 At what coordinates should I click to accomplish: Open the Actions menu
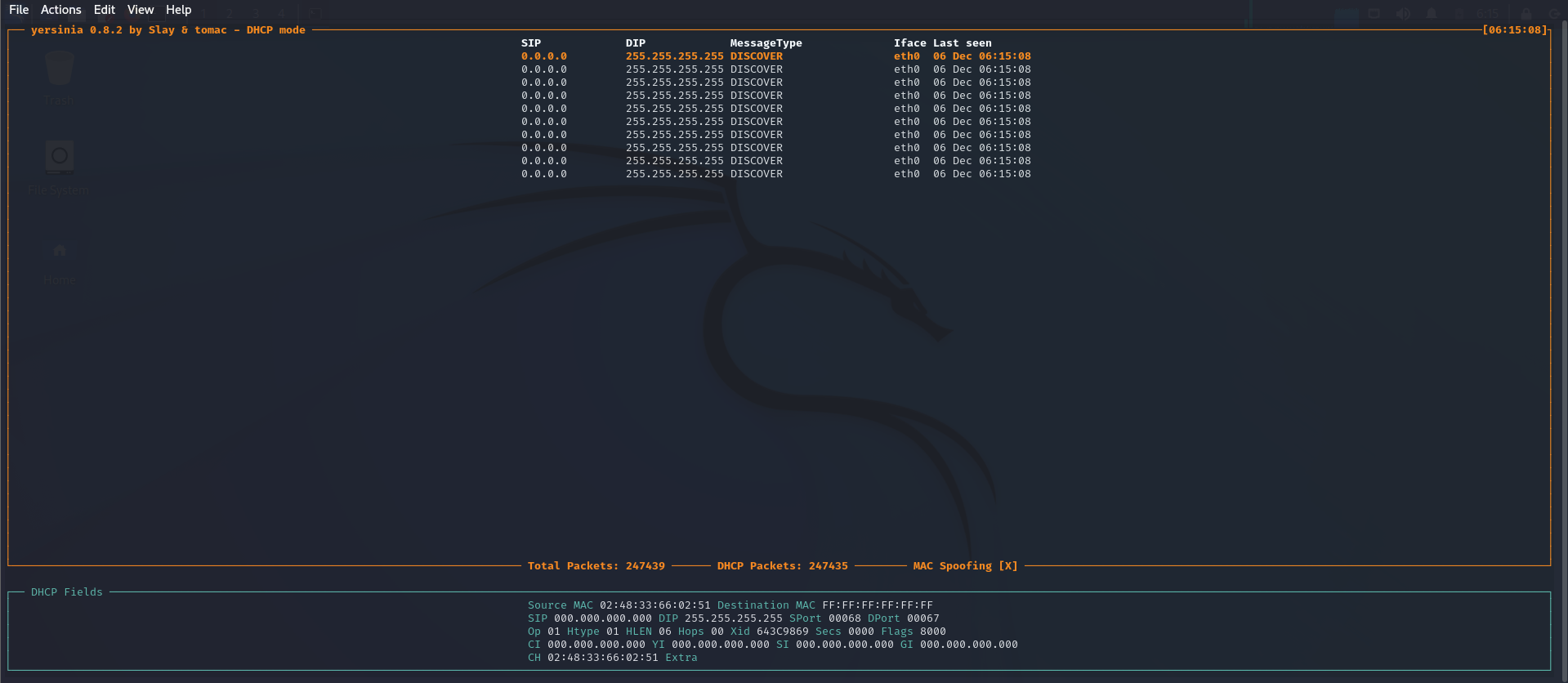[x=61, y=10]
